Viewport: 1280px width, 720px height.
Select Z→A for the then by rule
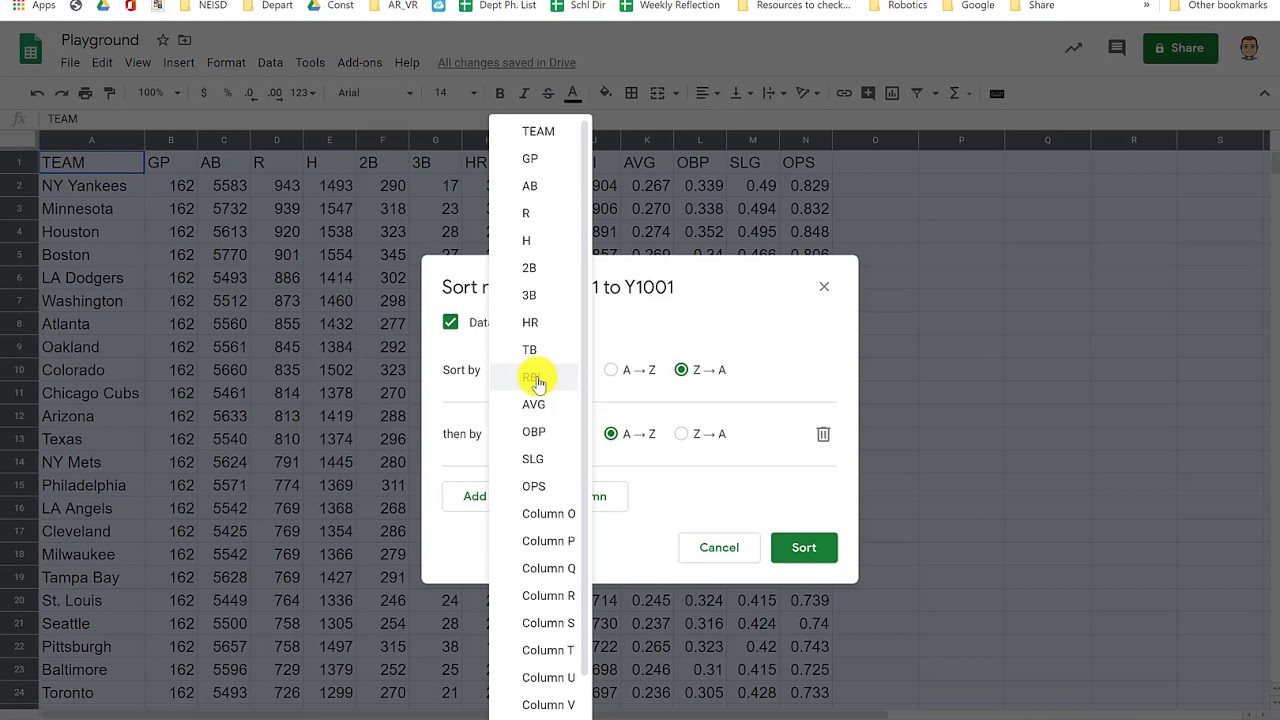681,434
